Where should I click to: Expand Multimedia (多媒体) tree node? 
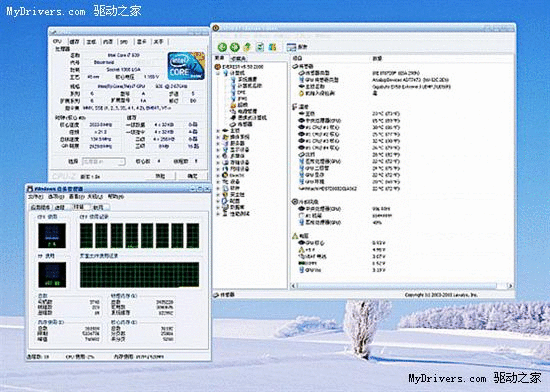click(x=218, y=156)
